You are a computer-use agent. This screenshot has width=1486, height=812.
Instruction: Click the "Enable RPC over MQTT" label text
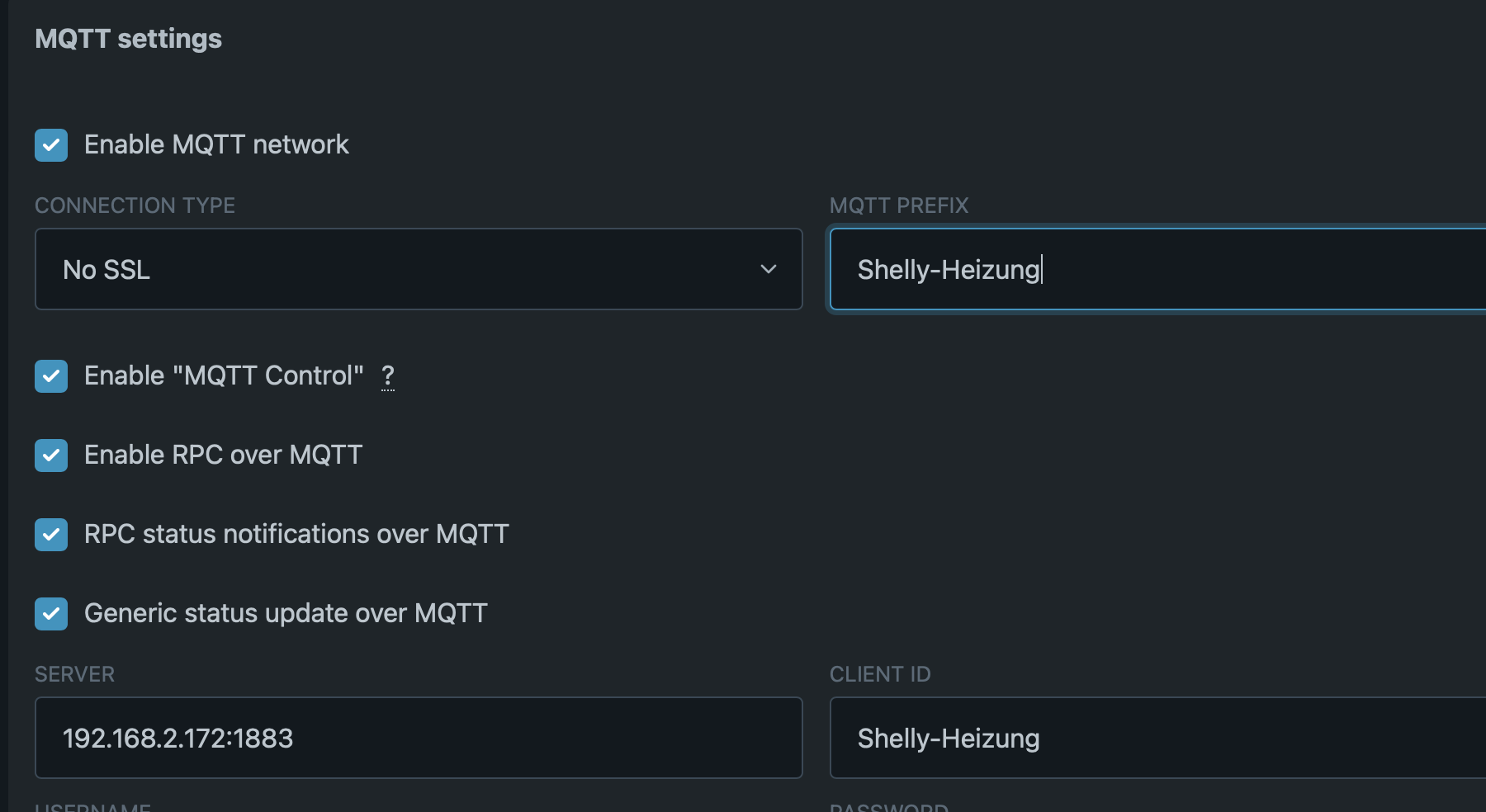pos(223,456)
